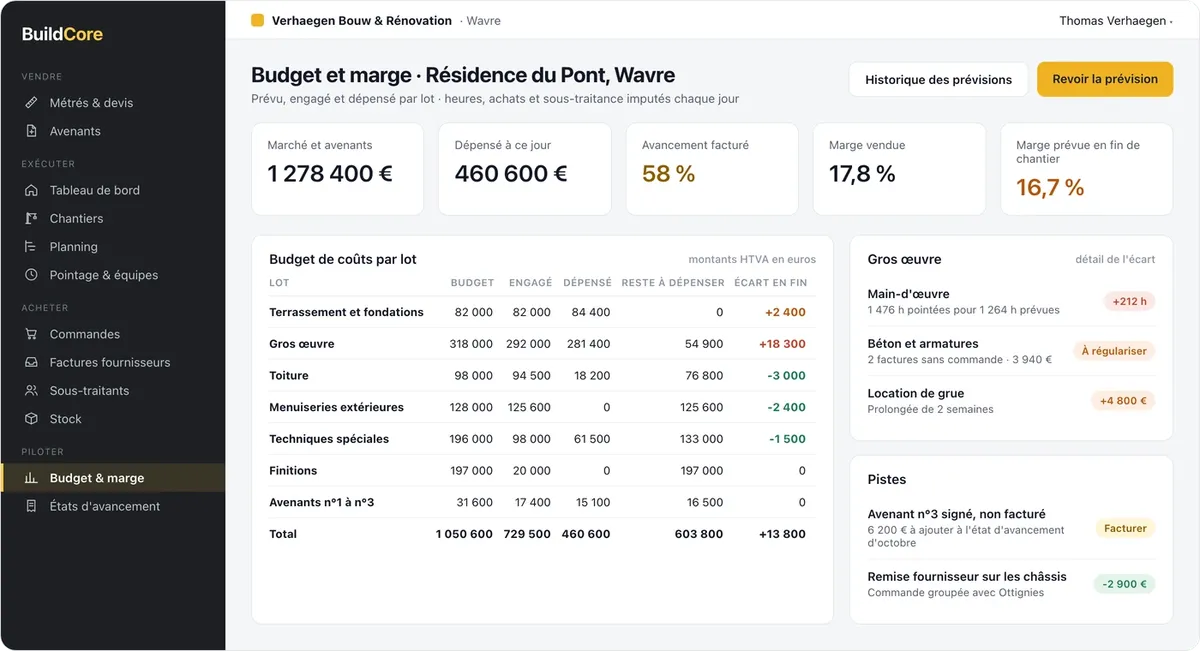Click the Pointage & équipes clock icon
1200x651 pixels.
(31, 274)
